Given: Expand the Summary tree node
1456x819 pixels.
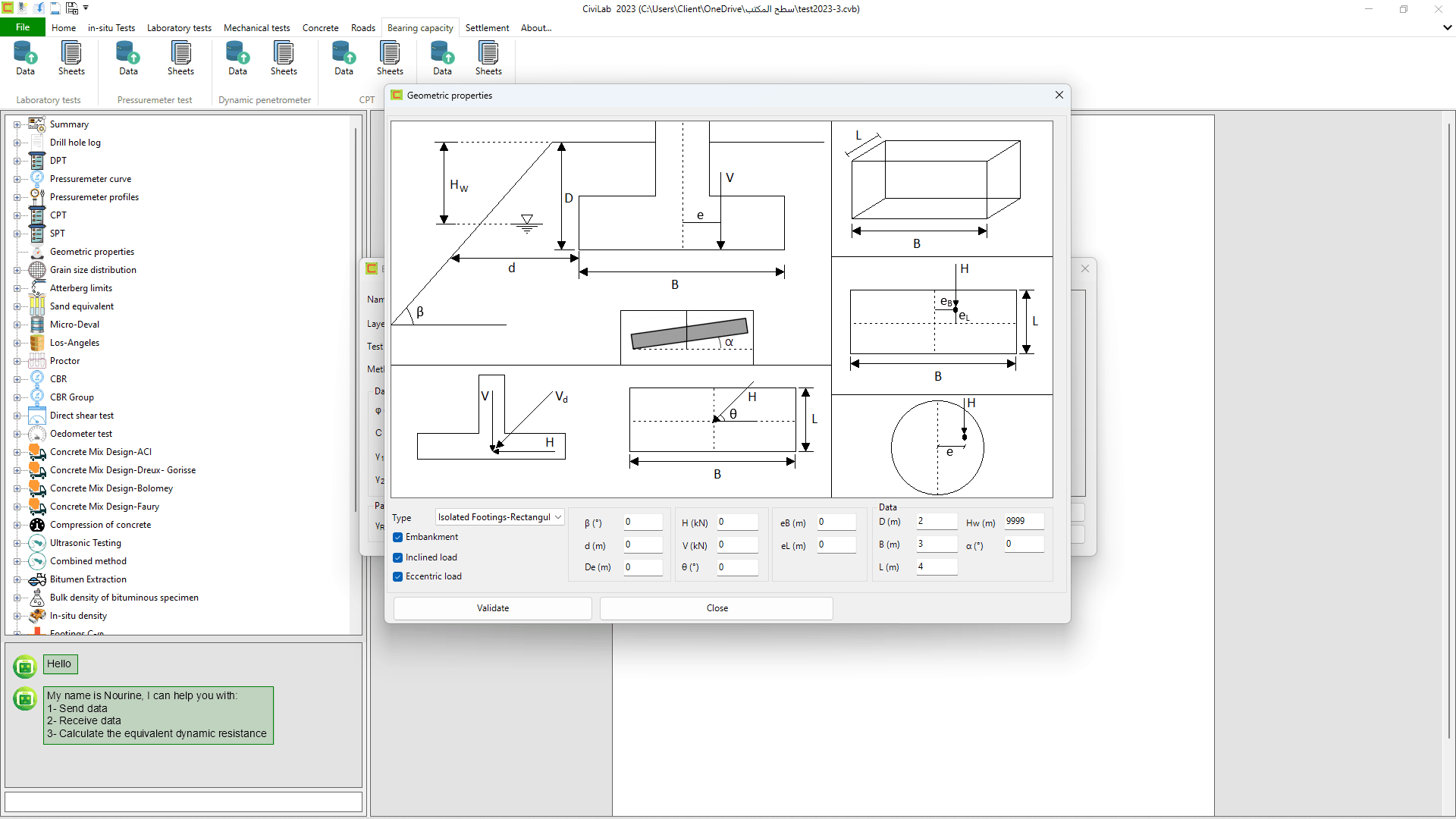Looking at the screenshot, I should [17, 124].
